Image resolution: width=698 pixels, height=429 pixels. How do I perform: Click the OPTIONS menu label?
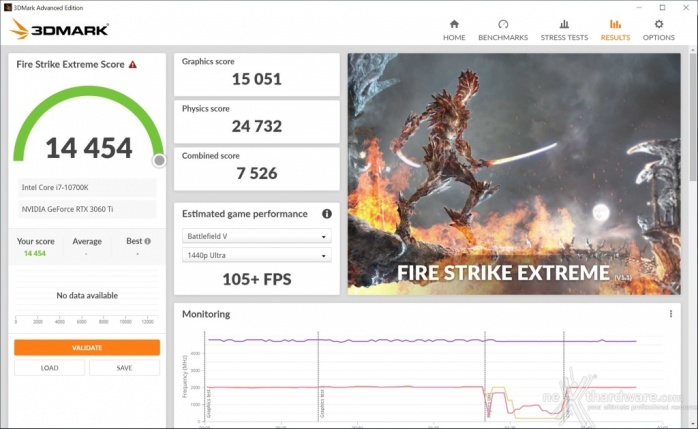click(x=659, y=38)
